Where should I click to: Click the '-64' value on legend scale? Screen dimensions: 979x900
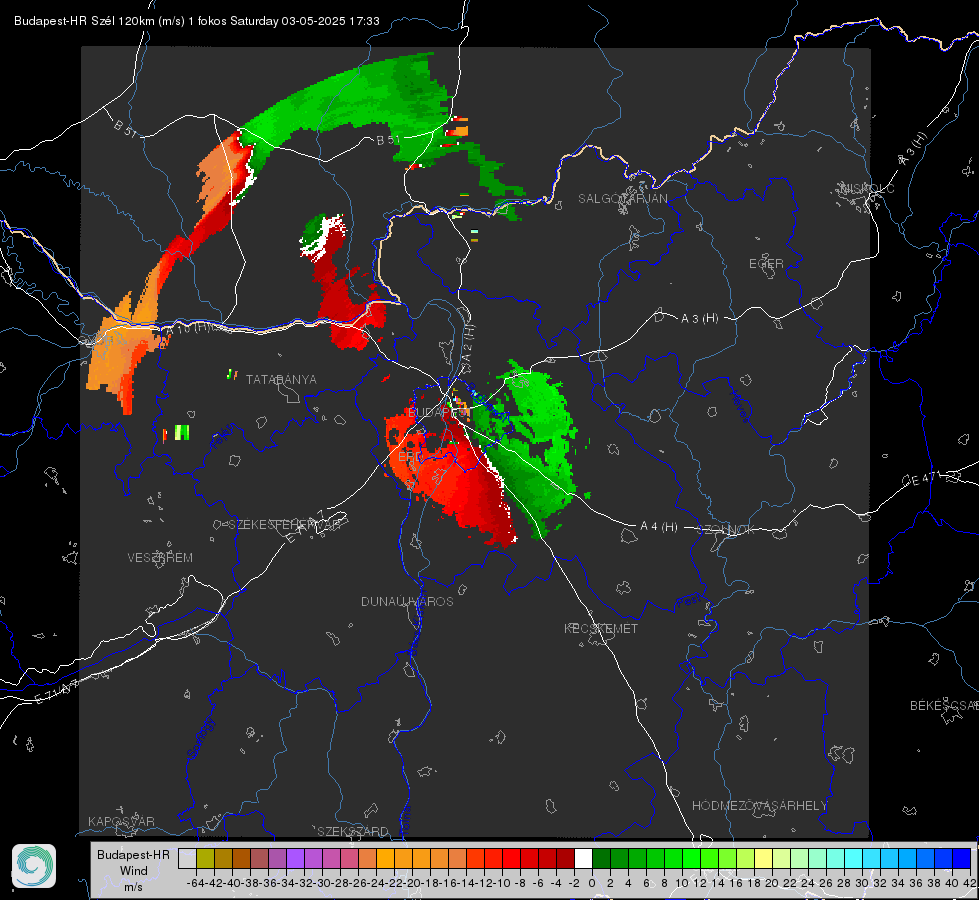(196, 883)
